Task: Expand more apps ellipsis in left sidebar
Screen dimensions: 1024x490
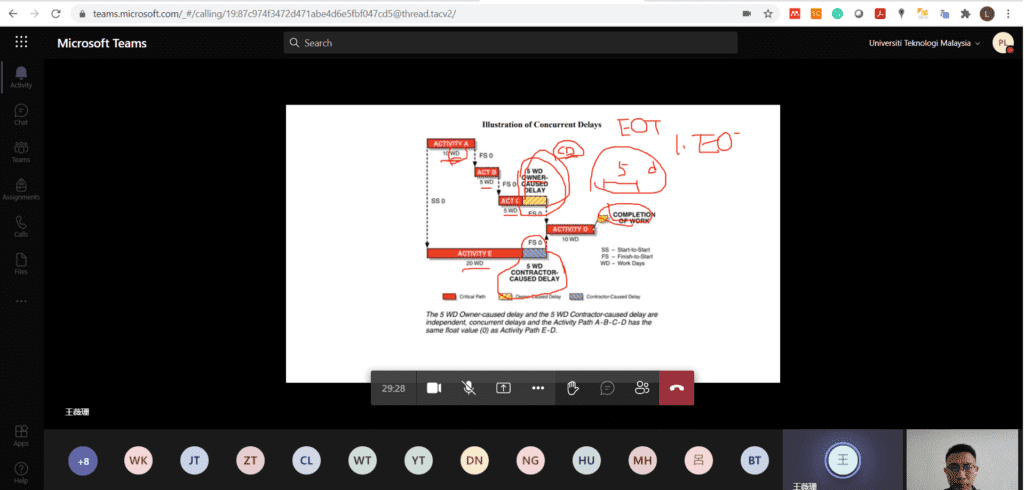Action: (x=21, y=300)
